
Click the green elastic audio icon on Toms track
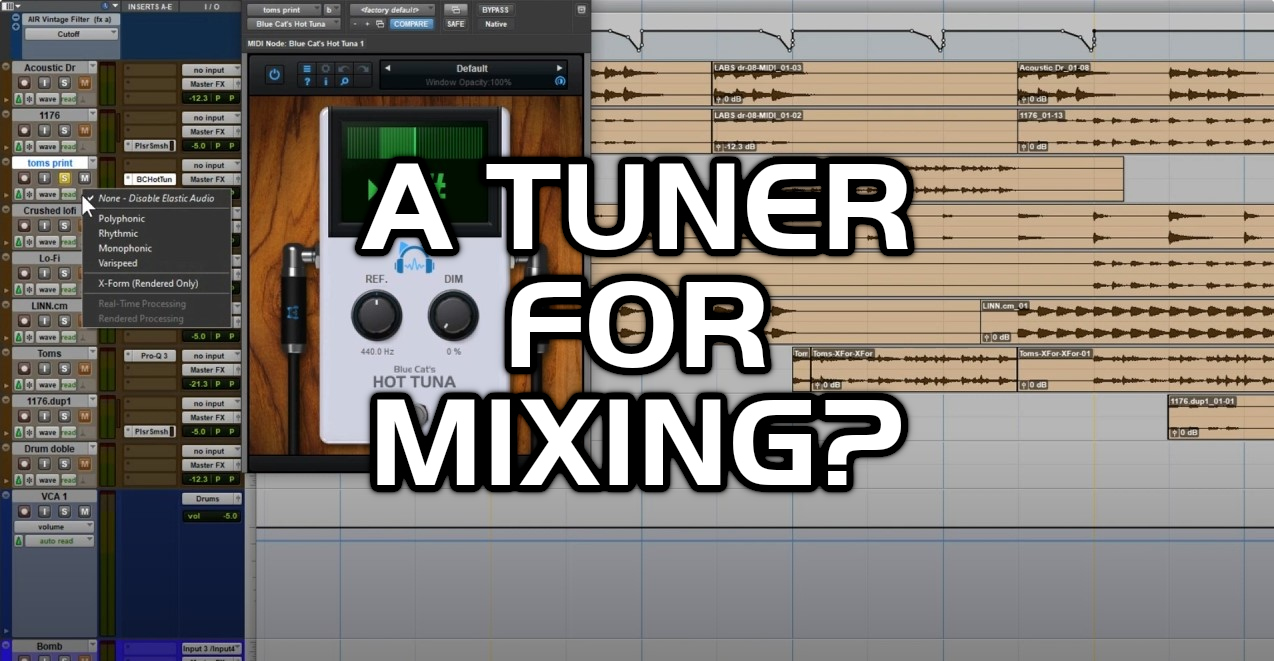(x=19, y=384)
